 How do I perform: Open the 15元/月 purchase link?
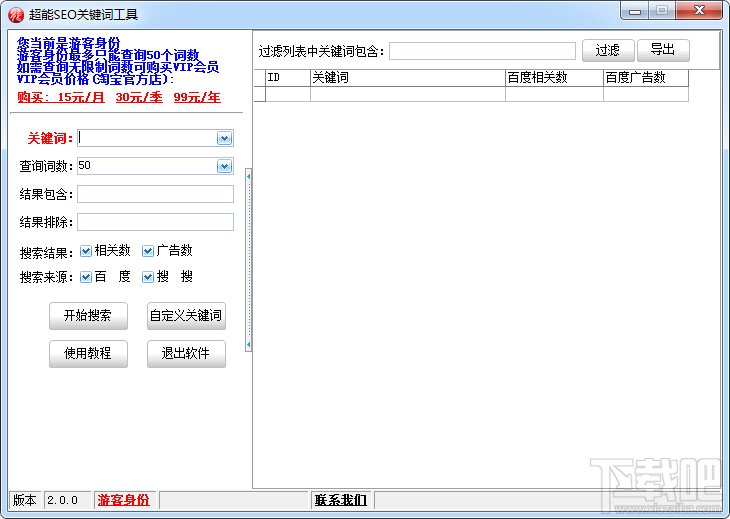point(81,97)
